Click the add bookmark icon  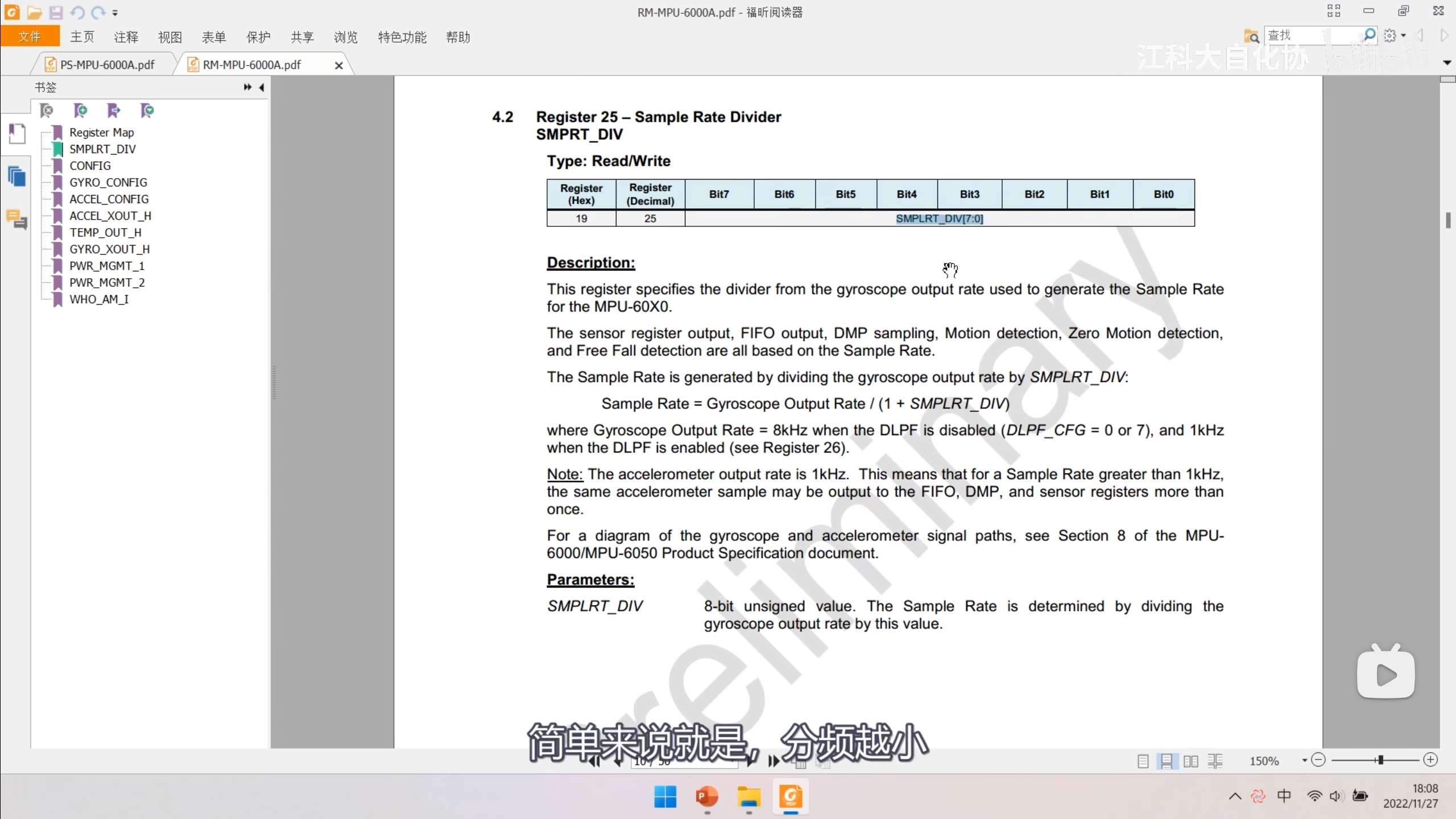coord(80,110)
